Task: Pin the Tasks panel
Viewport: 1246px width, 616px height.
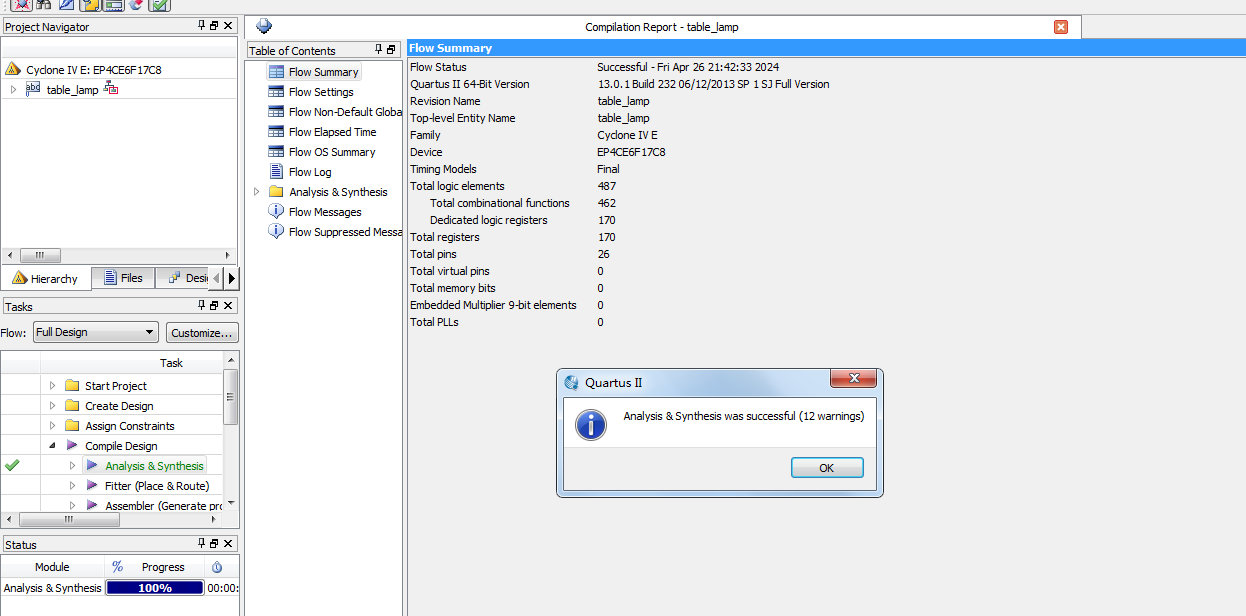Action: click(201, 306)
